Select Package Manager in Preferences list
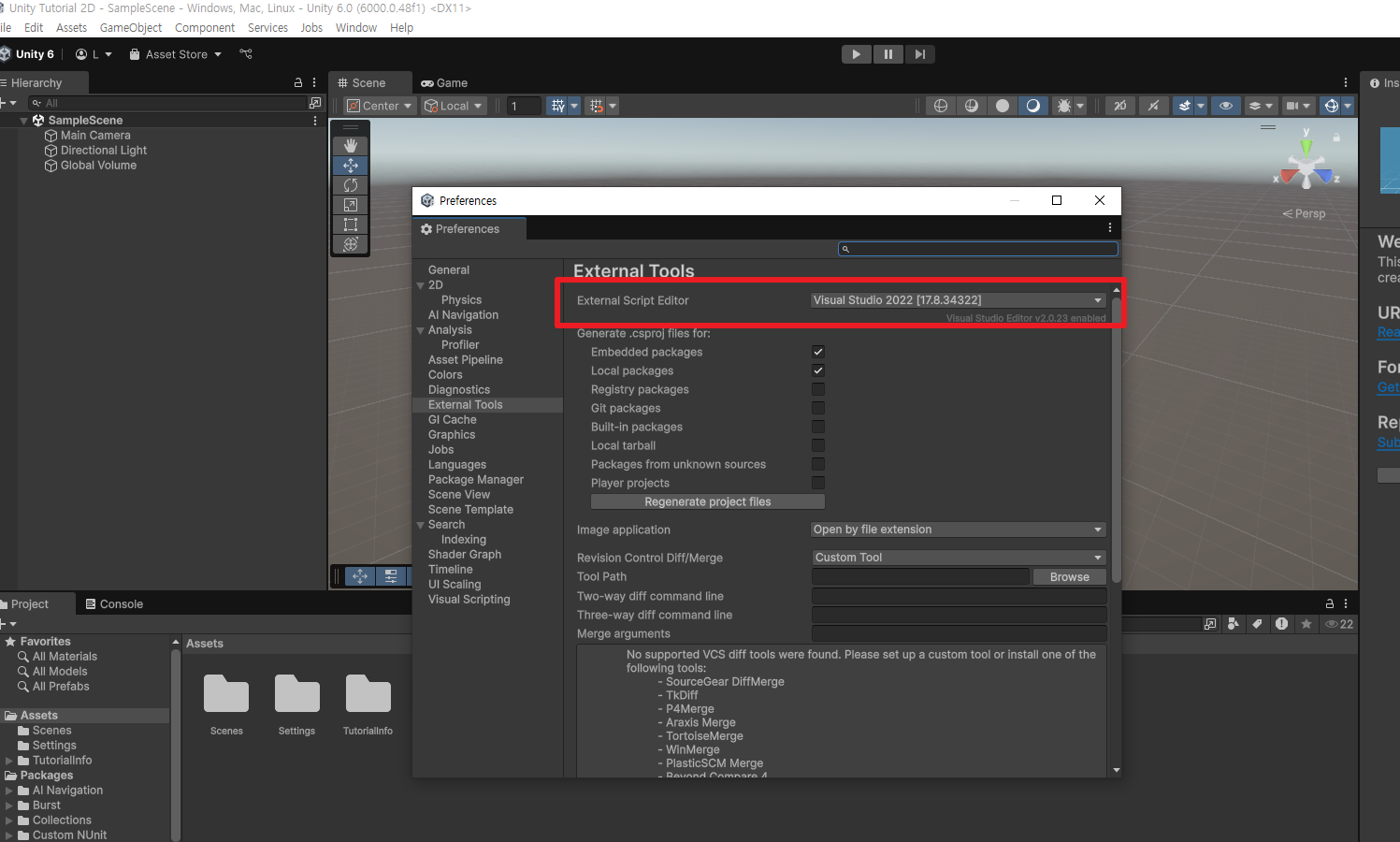 (476, 480)
